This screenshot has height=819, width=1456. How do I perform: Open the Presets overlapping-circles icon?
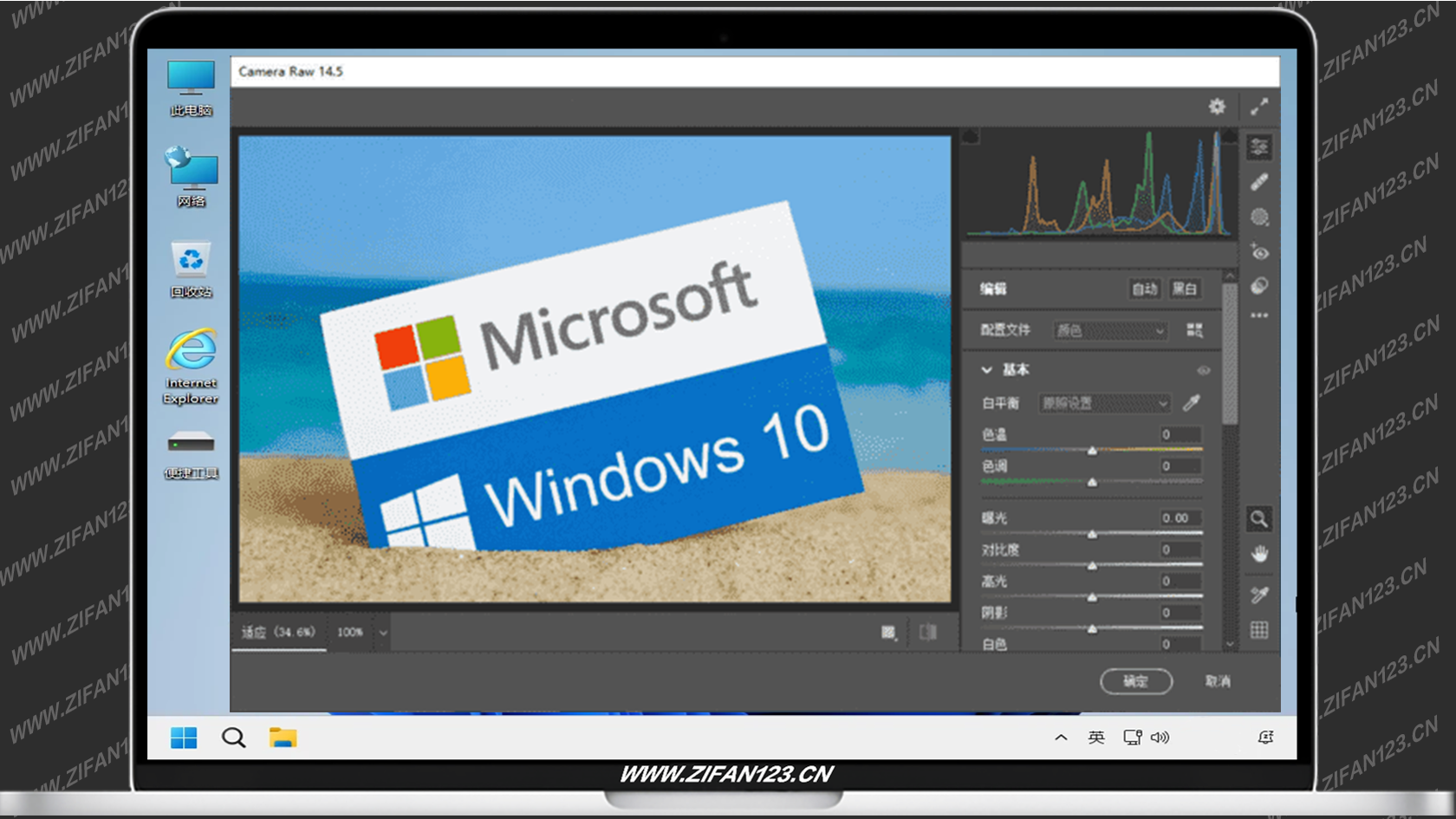1259,286
